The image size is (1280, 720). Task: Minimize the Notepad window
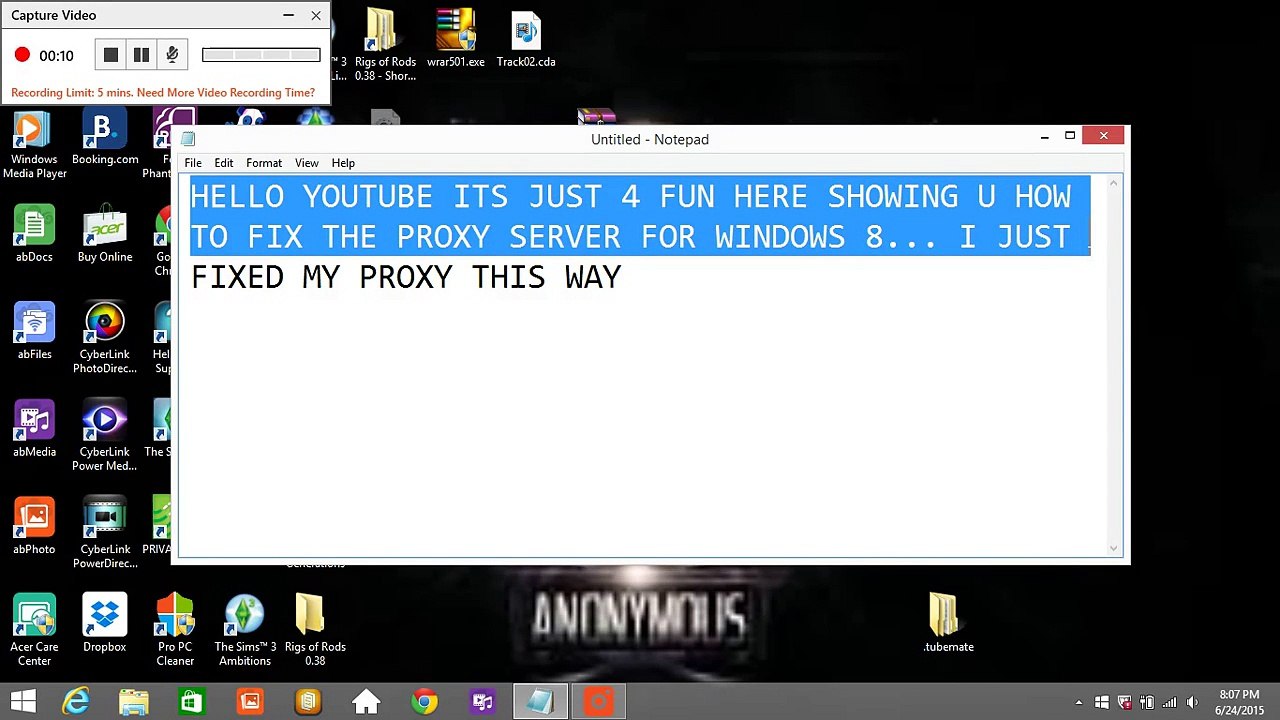point(1044,136)
